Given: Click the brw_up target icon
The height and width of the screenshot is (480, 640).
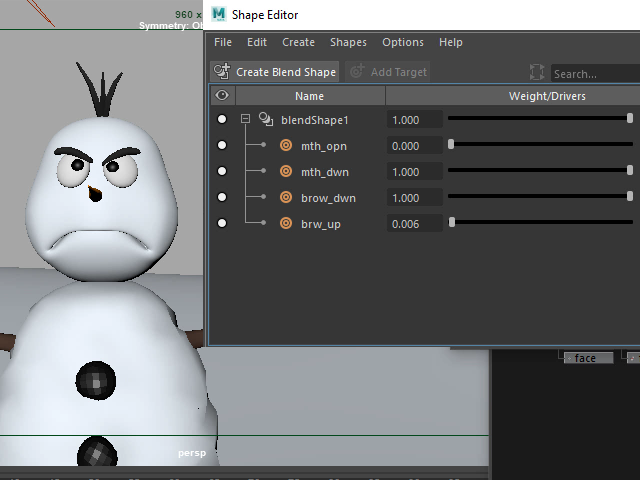Looking at the screenshot, I should tap(286, 223).
